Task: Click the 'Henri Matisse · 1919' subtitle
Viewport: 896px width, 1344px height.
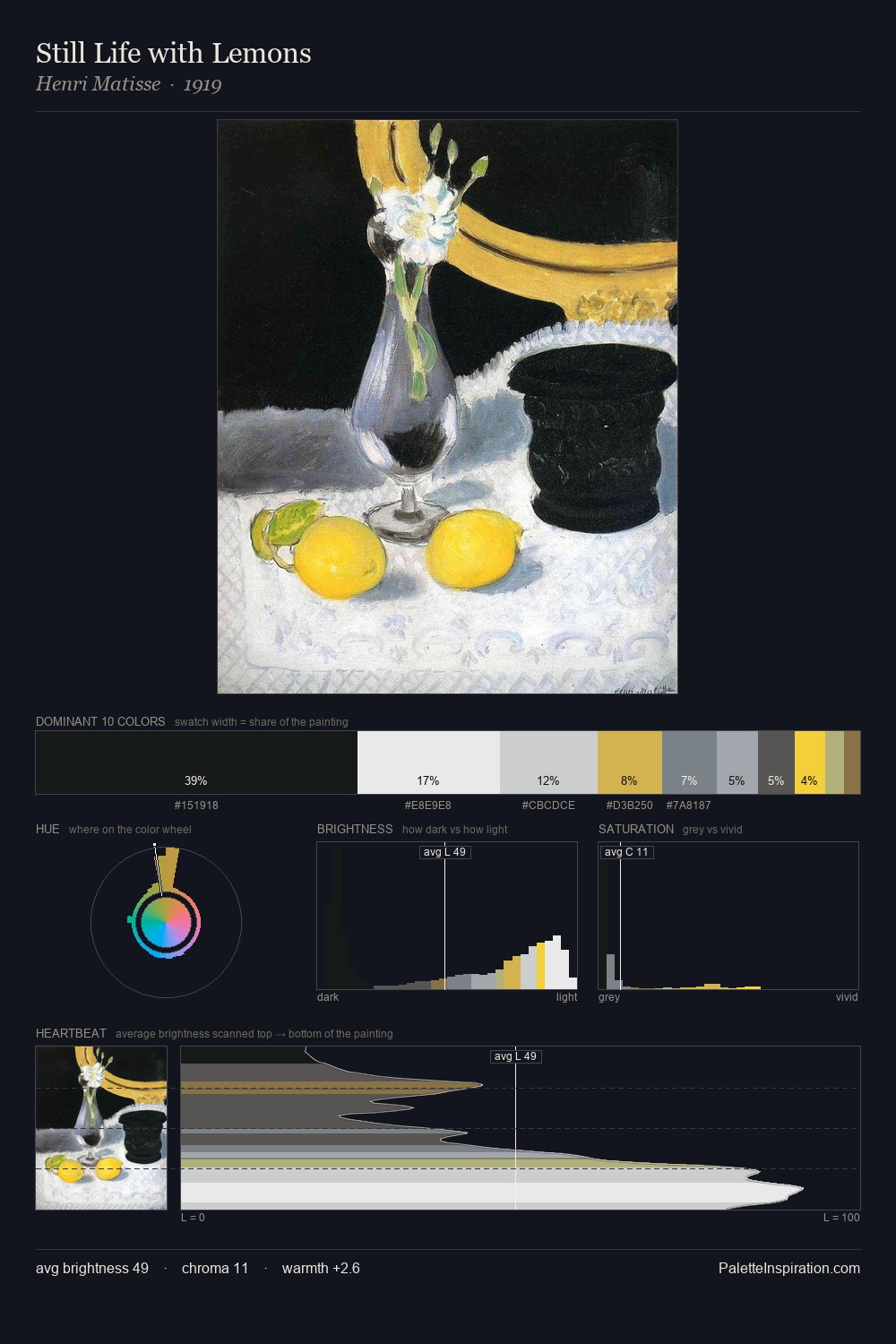Action: pos(129,84)
